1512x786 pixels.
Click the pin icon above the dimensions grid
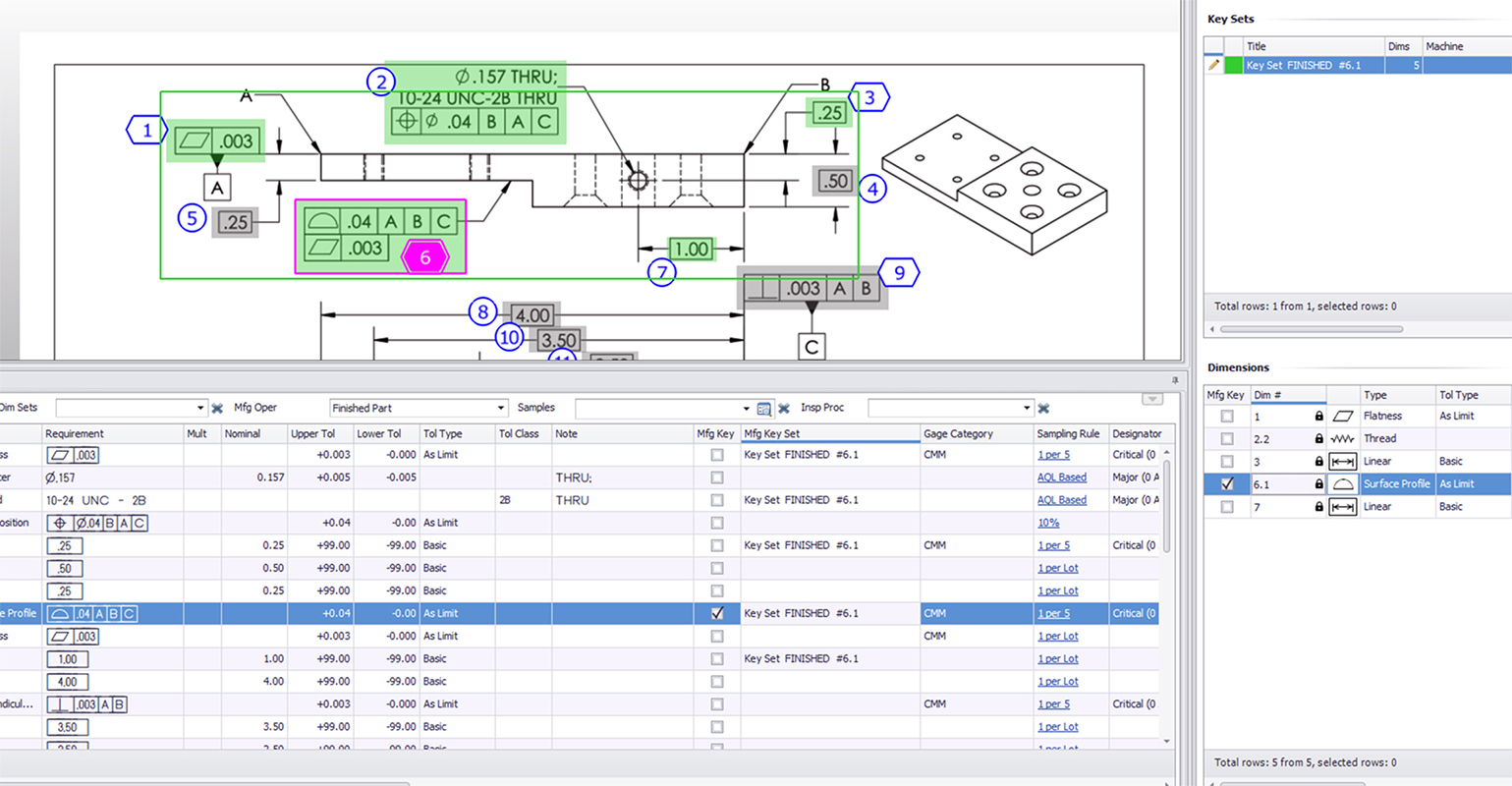point(1175,382)
